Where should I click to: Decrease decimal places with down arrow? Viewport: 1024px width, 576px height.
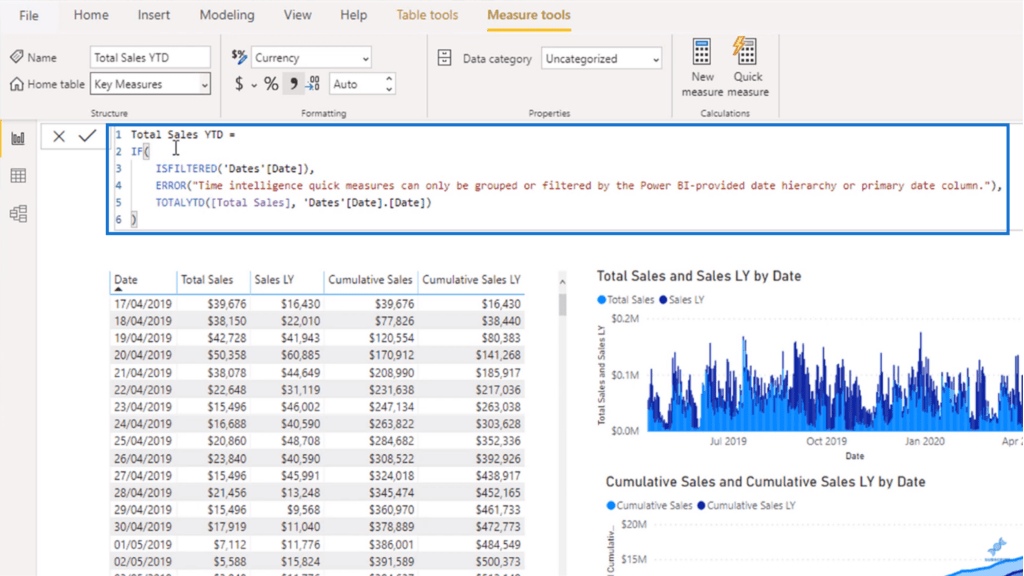[389, 89]
